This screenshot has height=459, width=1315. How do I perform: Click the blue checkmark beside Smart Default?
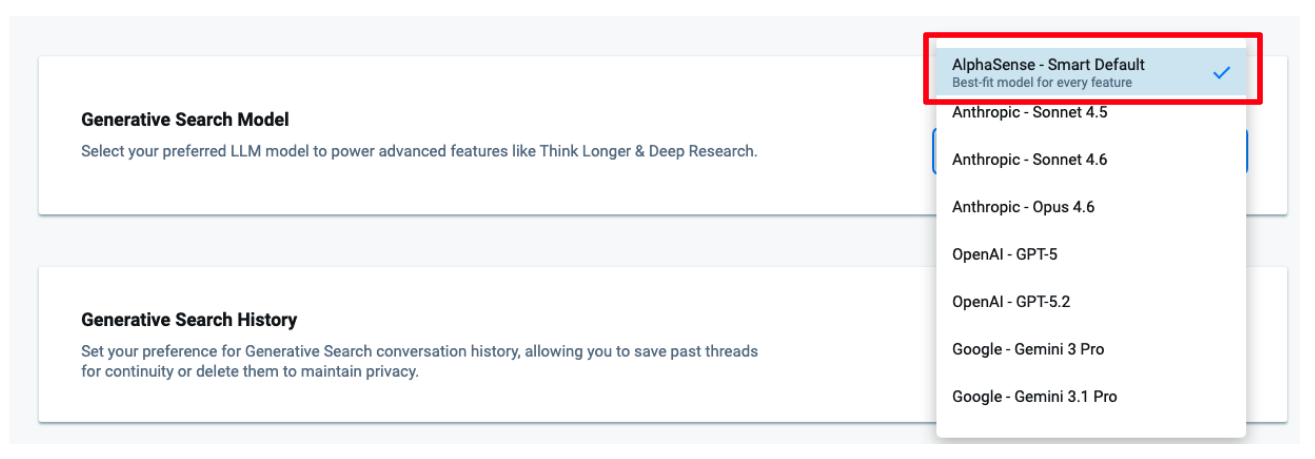click(x=1221, y=73)
